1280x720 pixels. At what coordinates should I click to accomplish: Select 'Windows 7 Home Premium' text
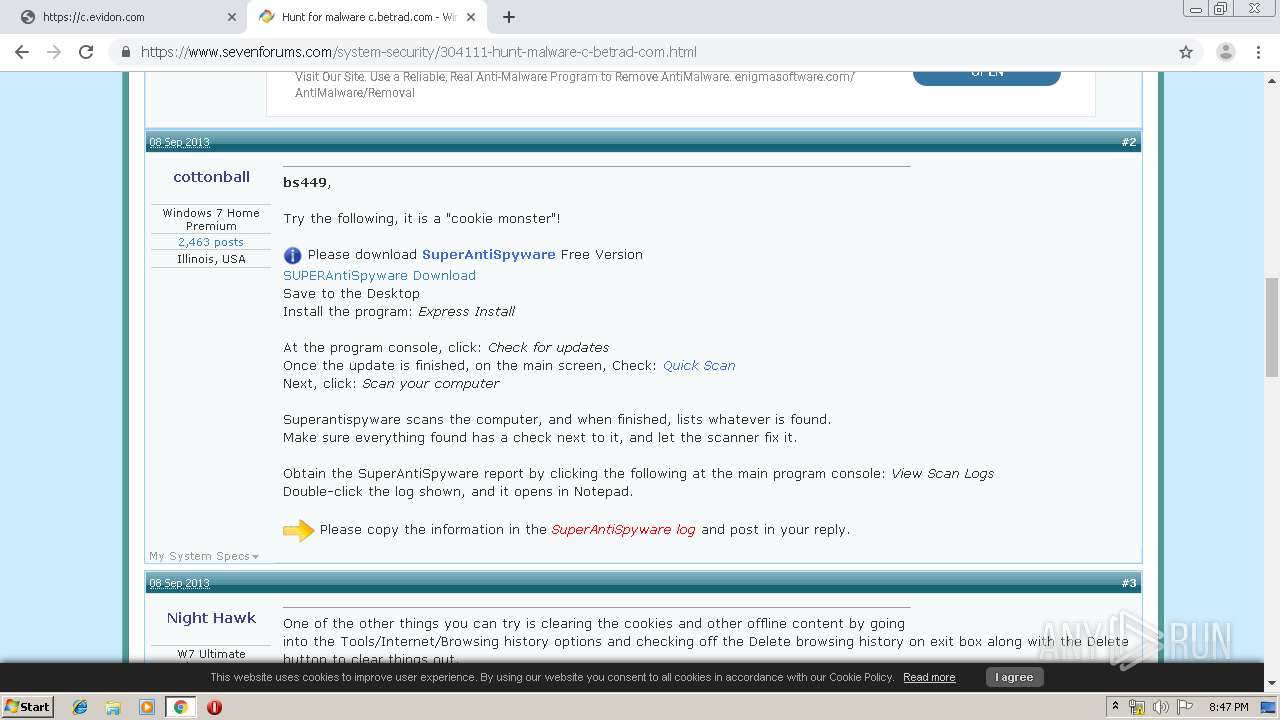tap(211, 220)
